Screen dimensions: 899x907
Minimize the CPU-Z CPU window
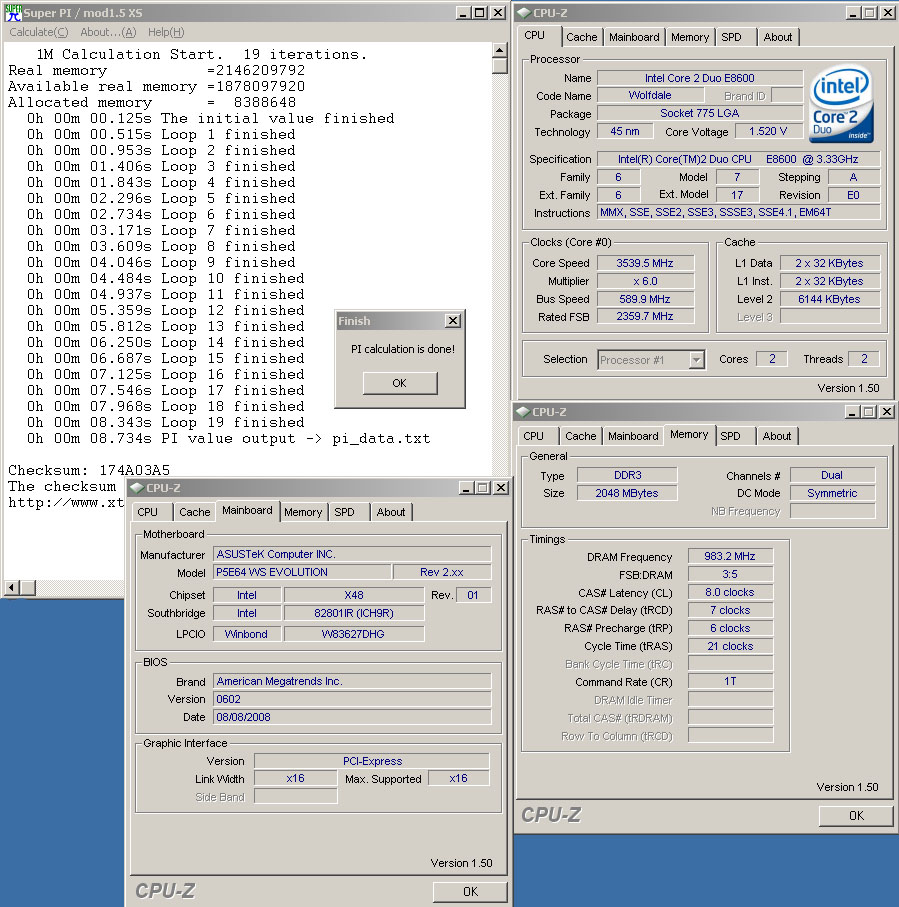(853, 13)
